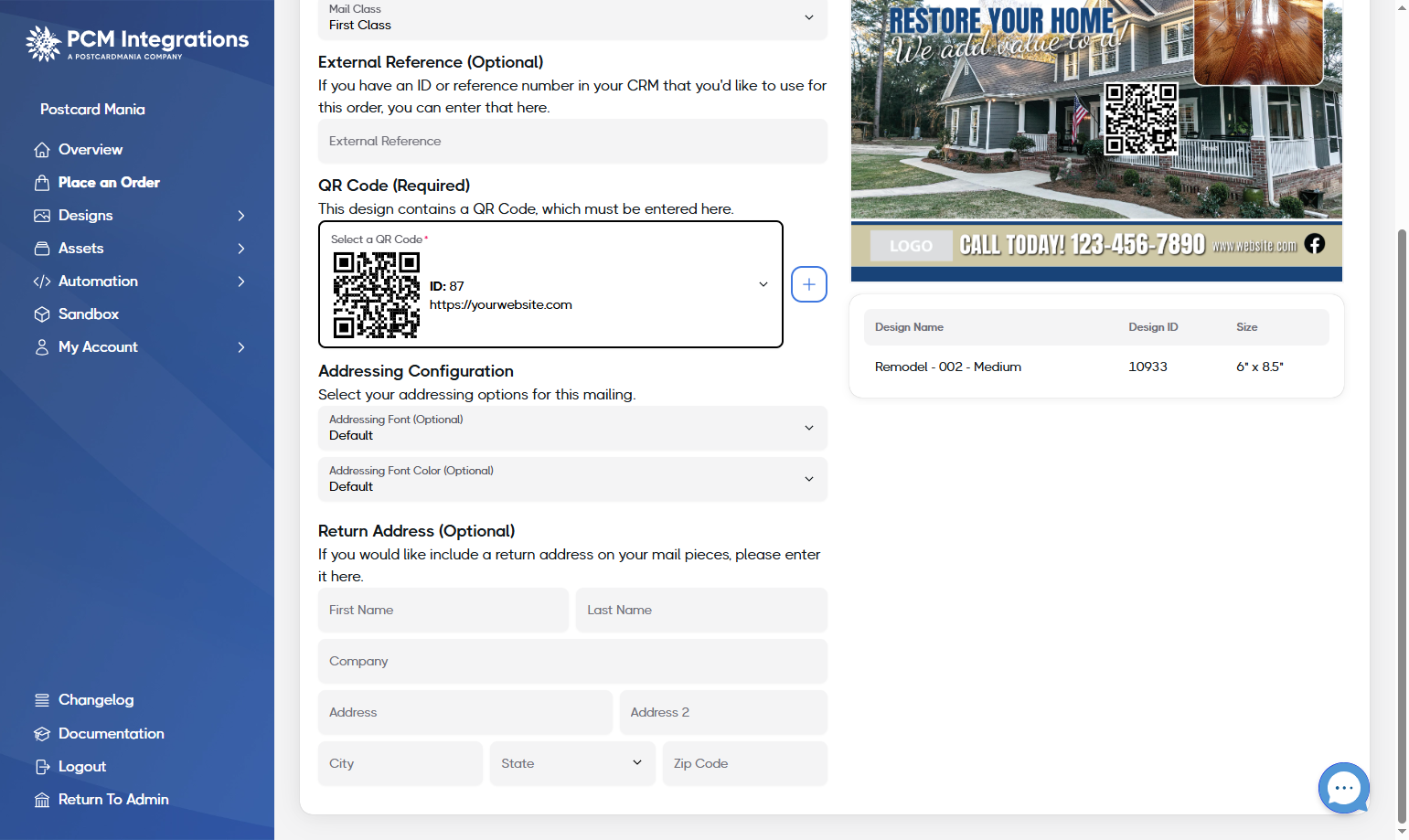1409x840 pixels.
Task: Click the Overview home icon
Action: point(42,150)
